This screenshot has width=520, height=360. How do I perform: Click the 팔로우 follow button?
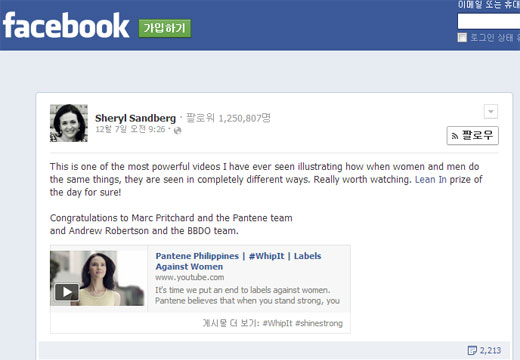pyautogui.click(x=472, y=135)
